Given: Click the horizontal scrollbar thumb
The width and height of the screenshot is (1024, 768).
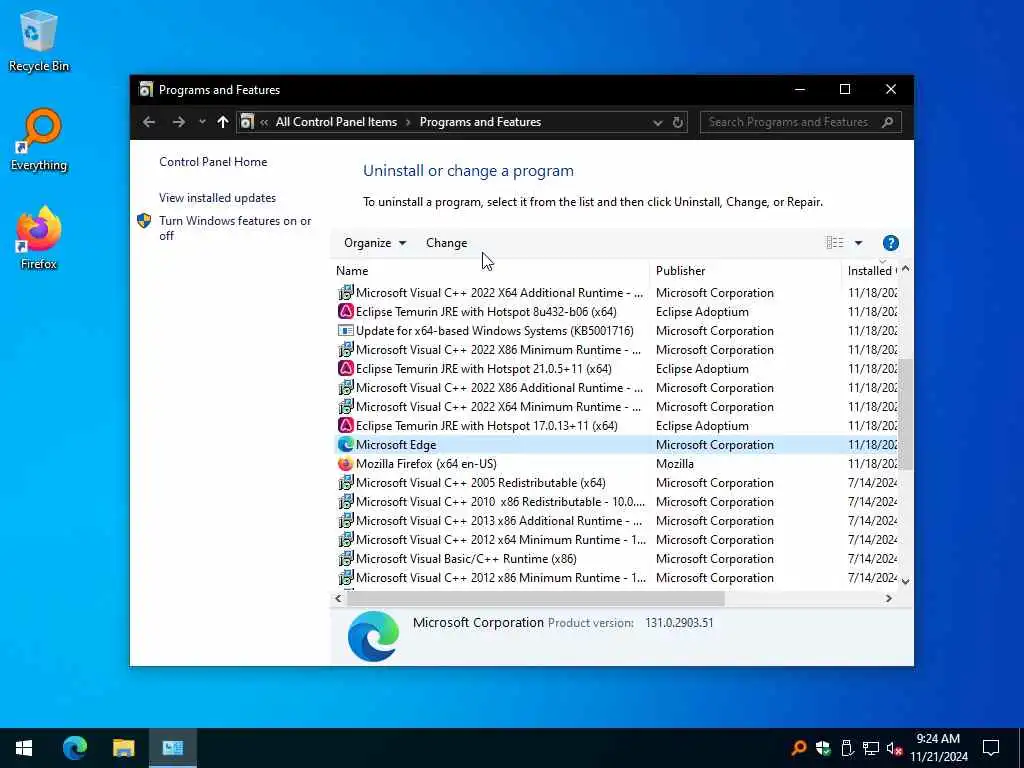Looking at the screenshot, I should [536, 598].
